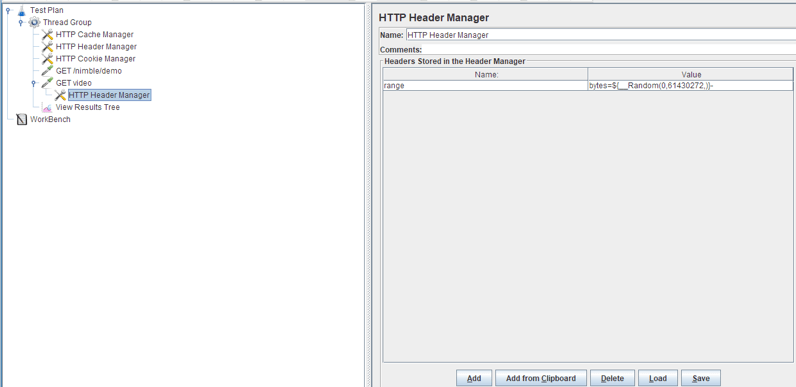796x387 pixels.
Task: Click Add from Clipboard button
Action: point(541,378)
